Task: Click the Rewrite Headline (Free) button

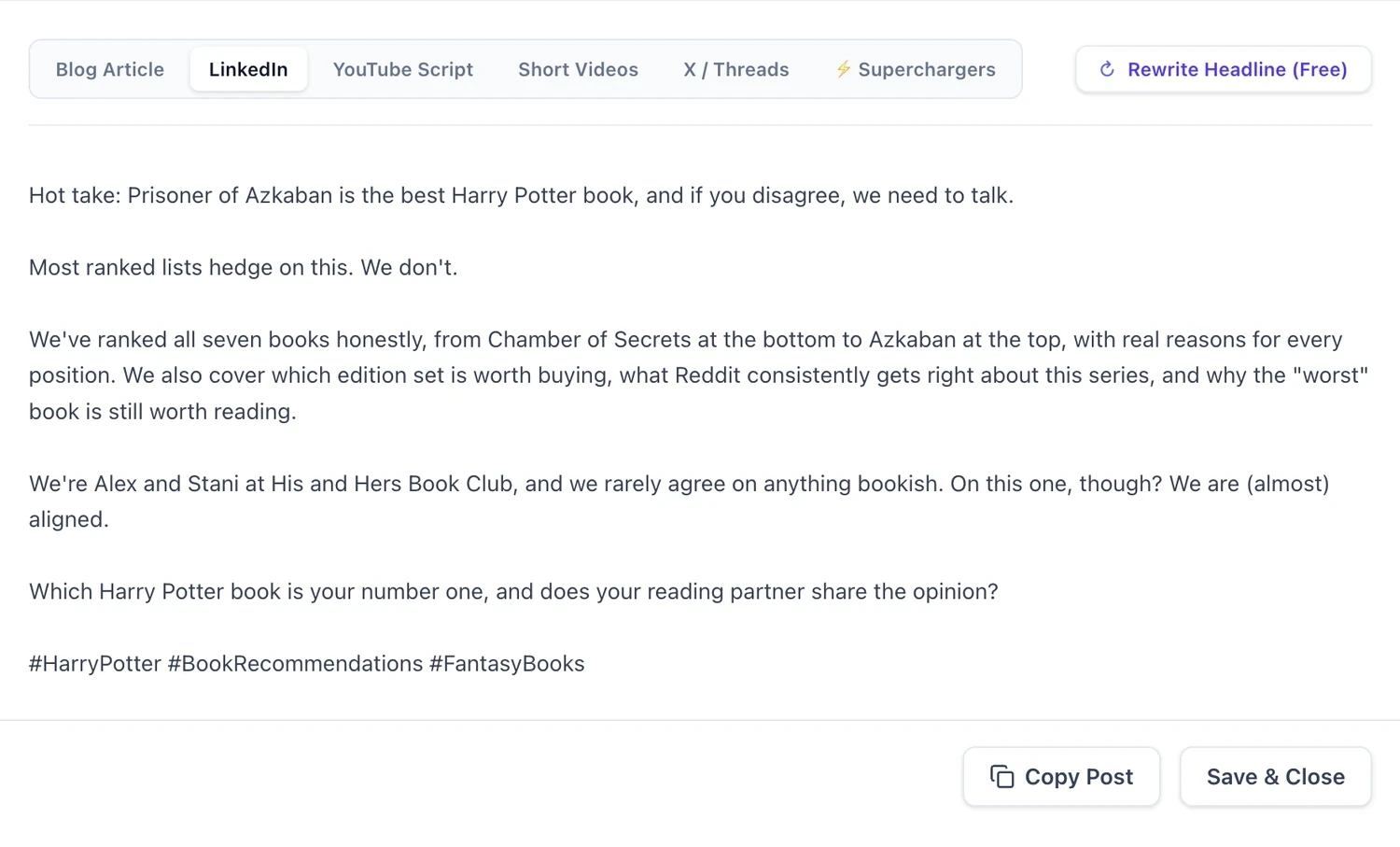Action: pos(1224,69)
